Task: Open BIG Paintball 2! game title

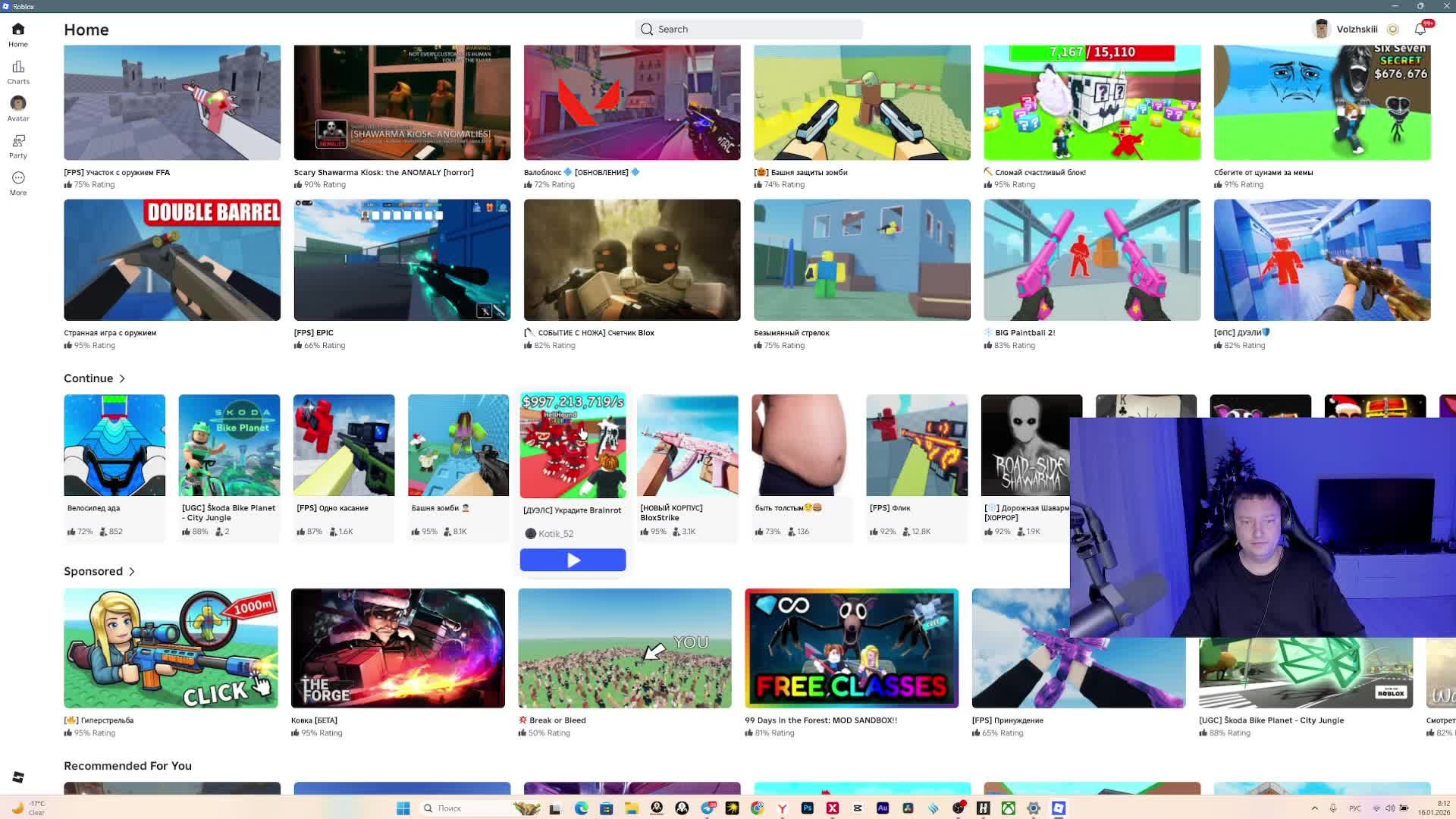Action: coord(1025,333)
